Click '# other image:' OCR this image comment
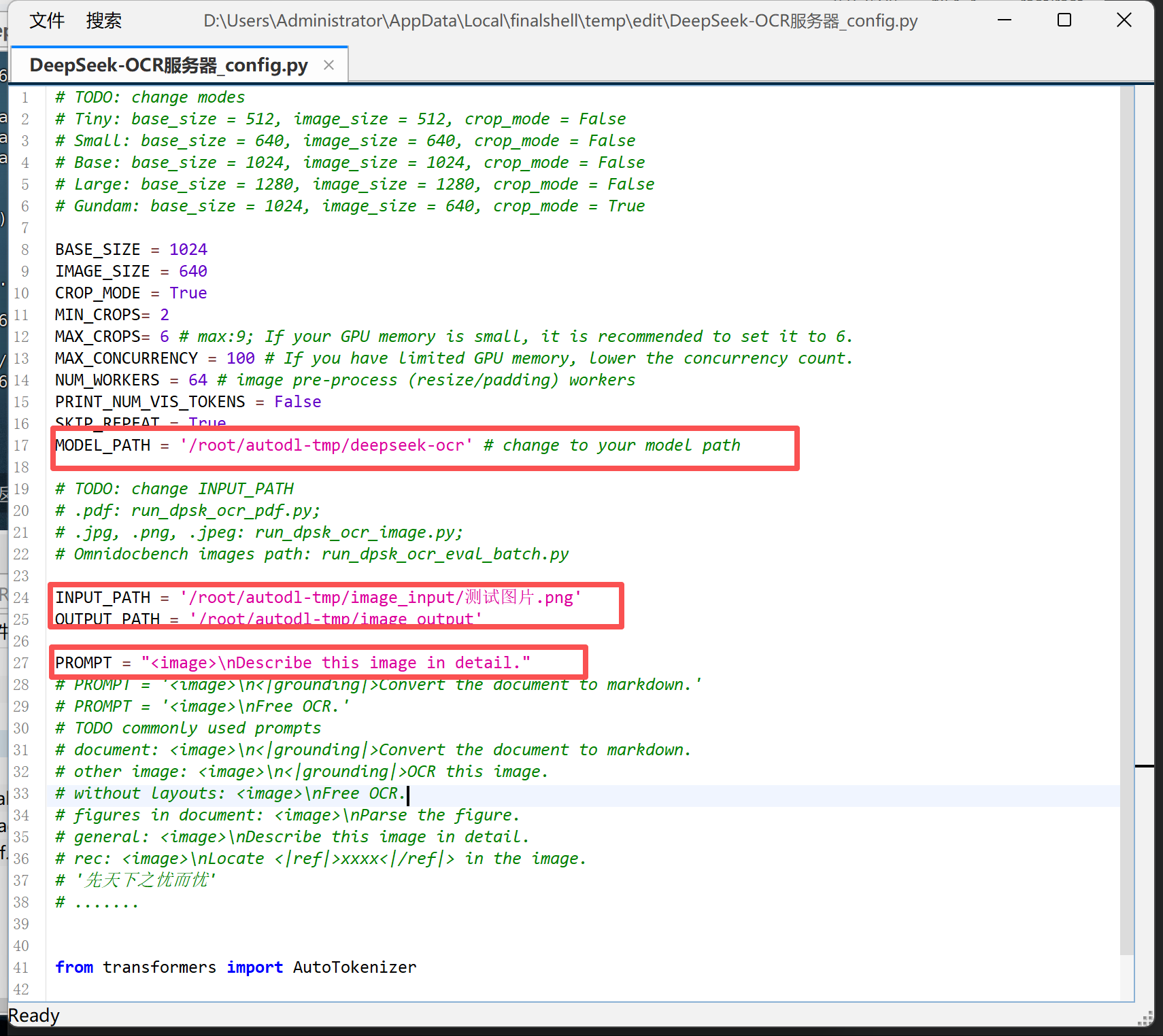The width and height of the screenshot is (1163, 1036). [x=302, y=772]
